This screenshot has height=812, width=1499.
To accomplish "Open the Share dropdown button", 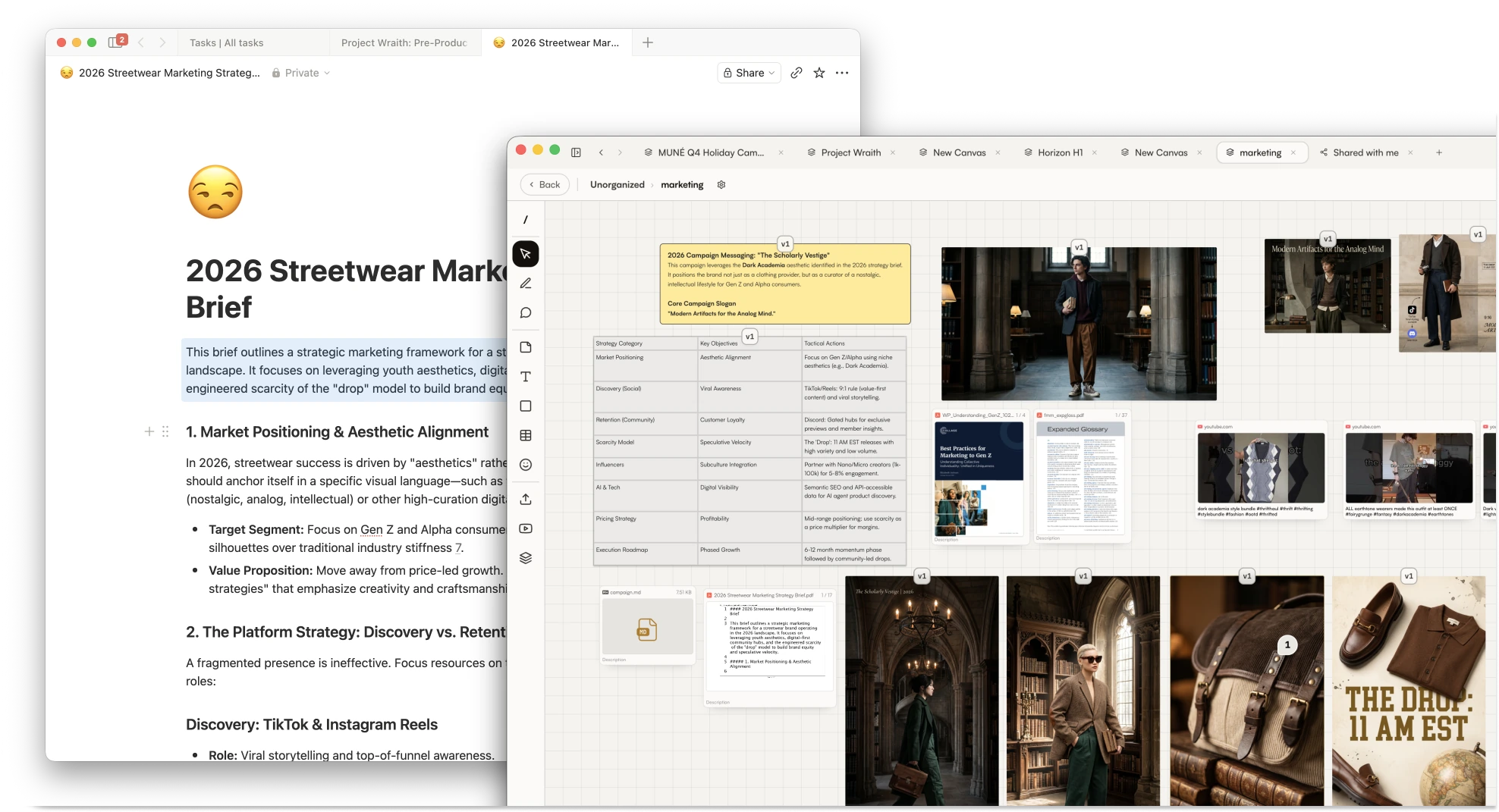I will [749, 73].
